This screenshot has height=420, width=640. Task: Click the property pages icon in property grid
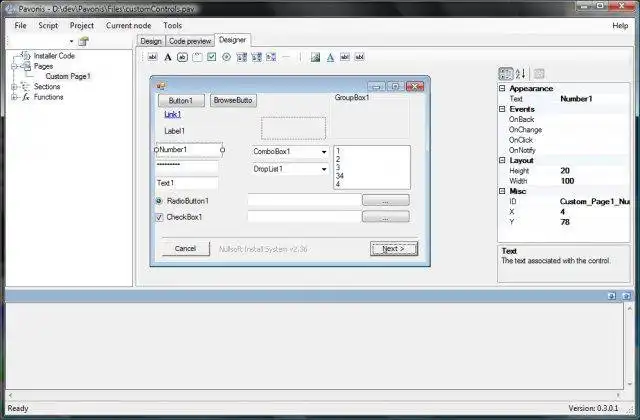point(539,74)
